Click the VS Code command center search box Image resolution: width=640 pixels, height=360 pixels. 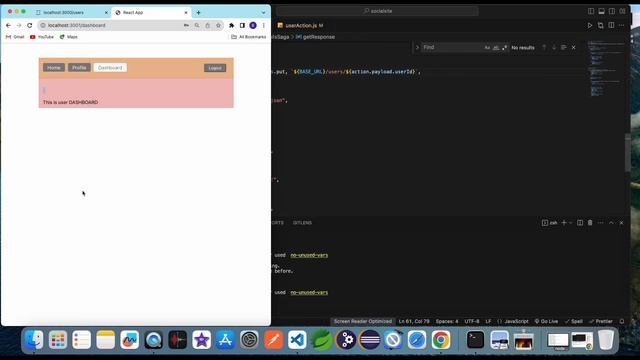(378, 11)
